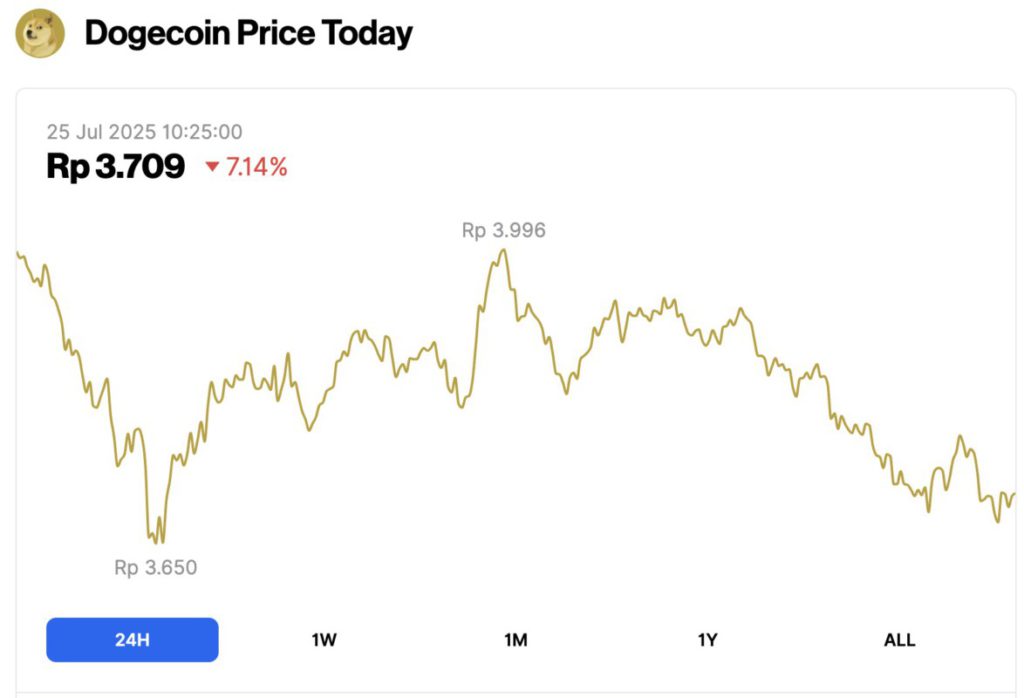Open the Dogecoin logo next to the title
This screenshot has width=1024, height=698.
click(x=41, y=31)
